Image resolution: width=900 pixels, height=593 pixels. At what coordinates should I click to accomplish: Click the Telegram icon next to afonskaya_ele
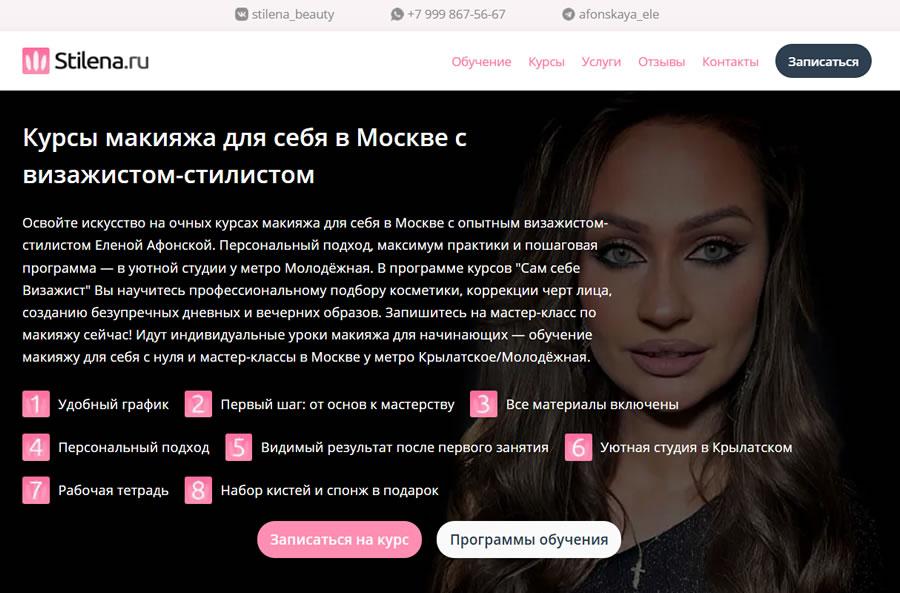click(x=568, y=14)
